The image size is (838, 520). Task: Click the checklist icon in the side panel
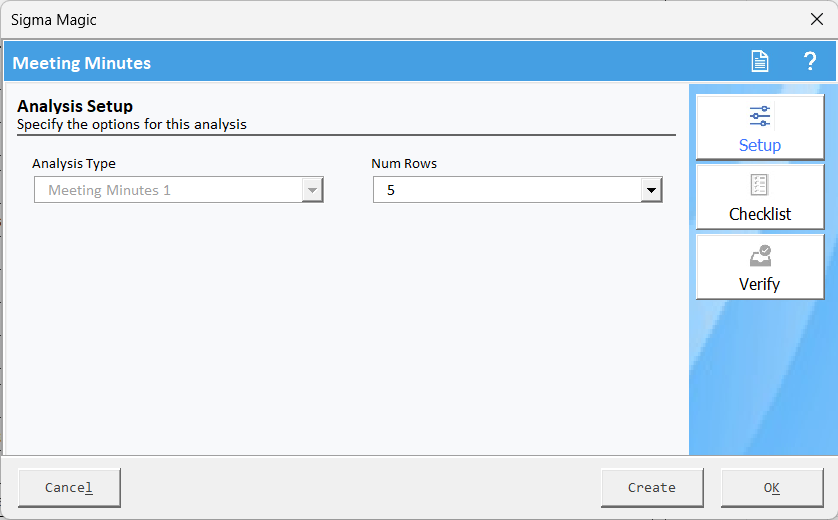pyautogui.click(x=760, y=185)
